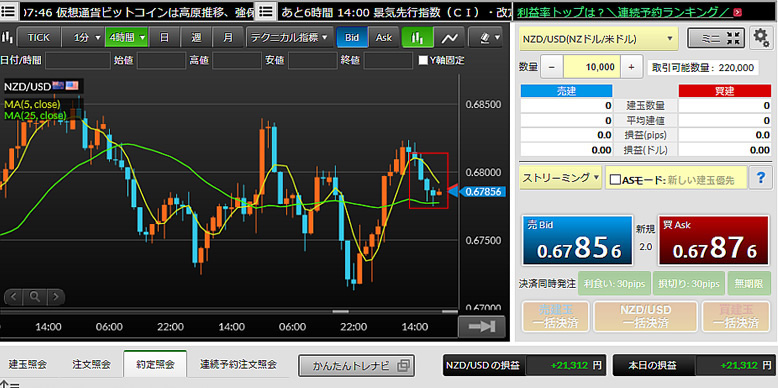Viewport: 778px width, 388px height.
Task: Switch chart to Ask prices
Action: pyautogui.click(x=384, y=37)
